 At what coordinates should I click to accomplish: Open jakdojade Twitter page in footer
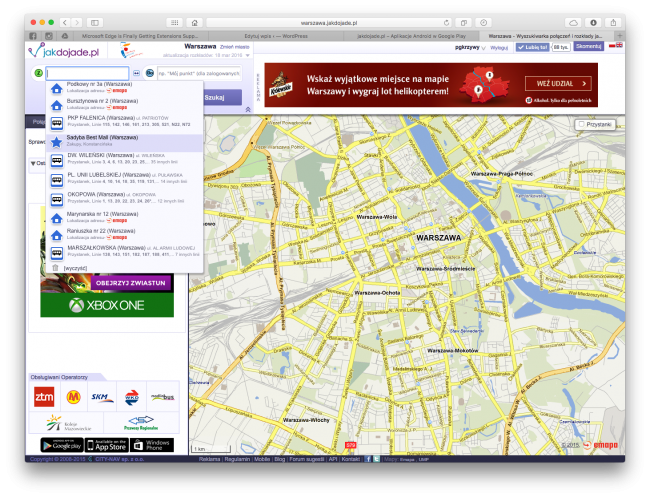click(376, 459)
